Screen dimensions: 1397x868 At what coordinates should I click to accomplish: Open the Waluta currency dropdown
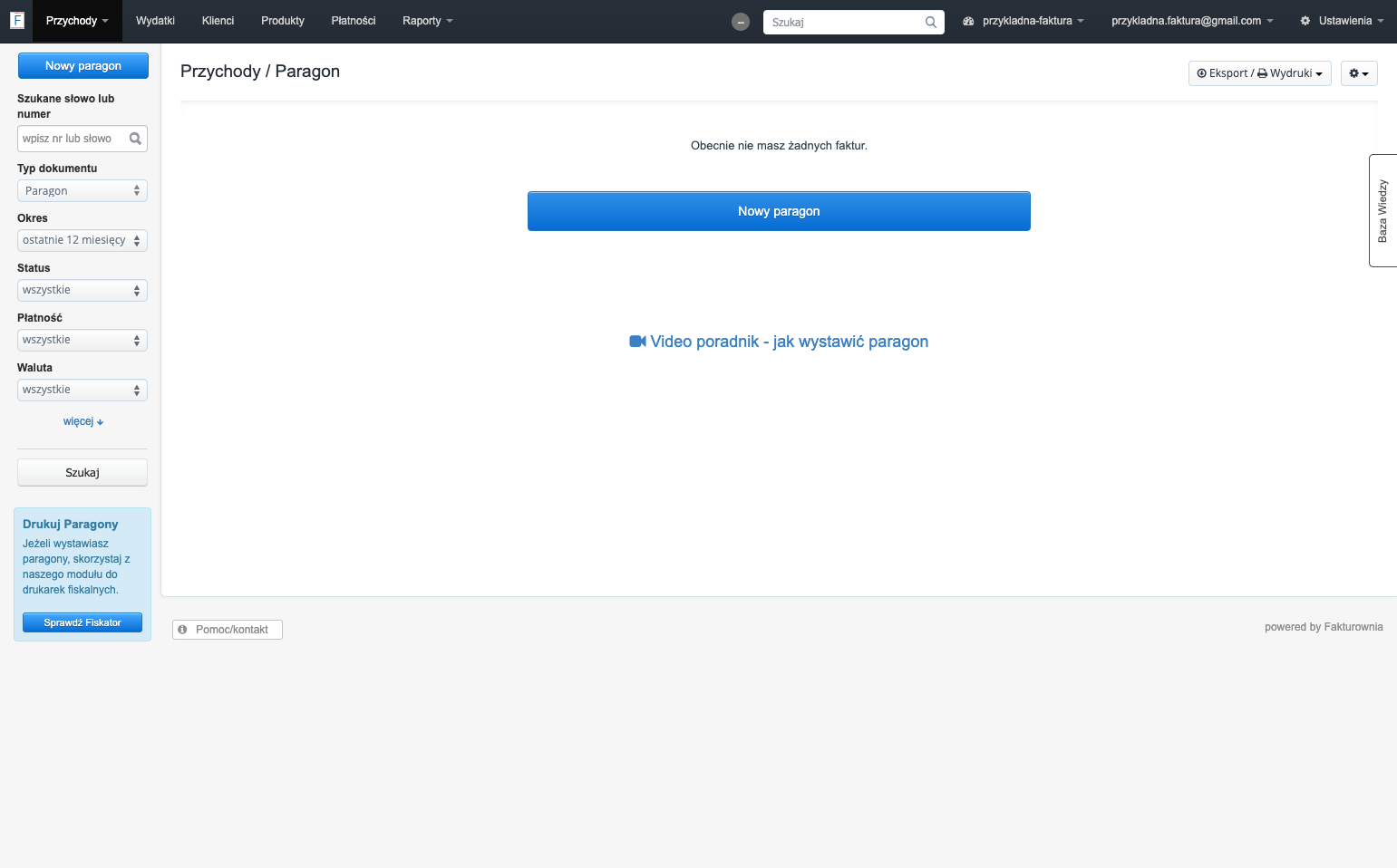pos(82,391)
